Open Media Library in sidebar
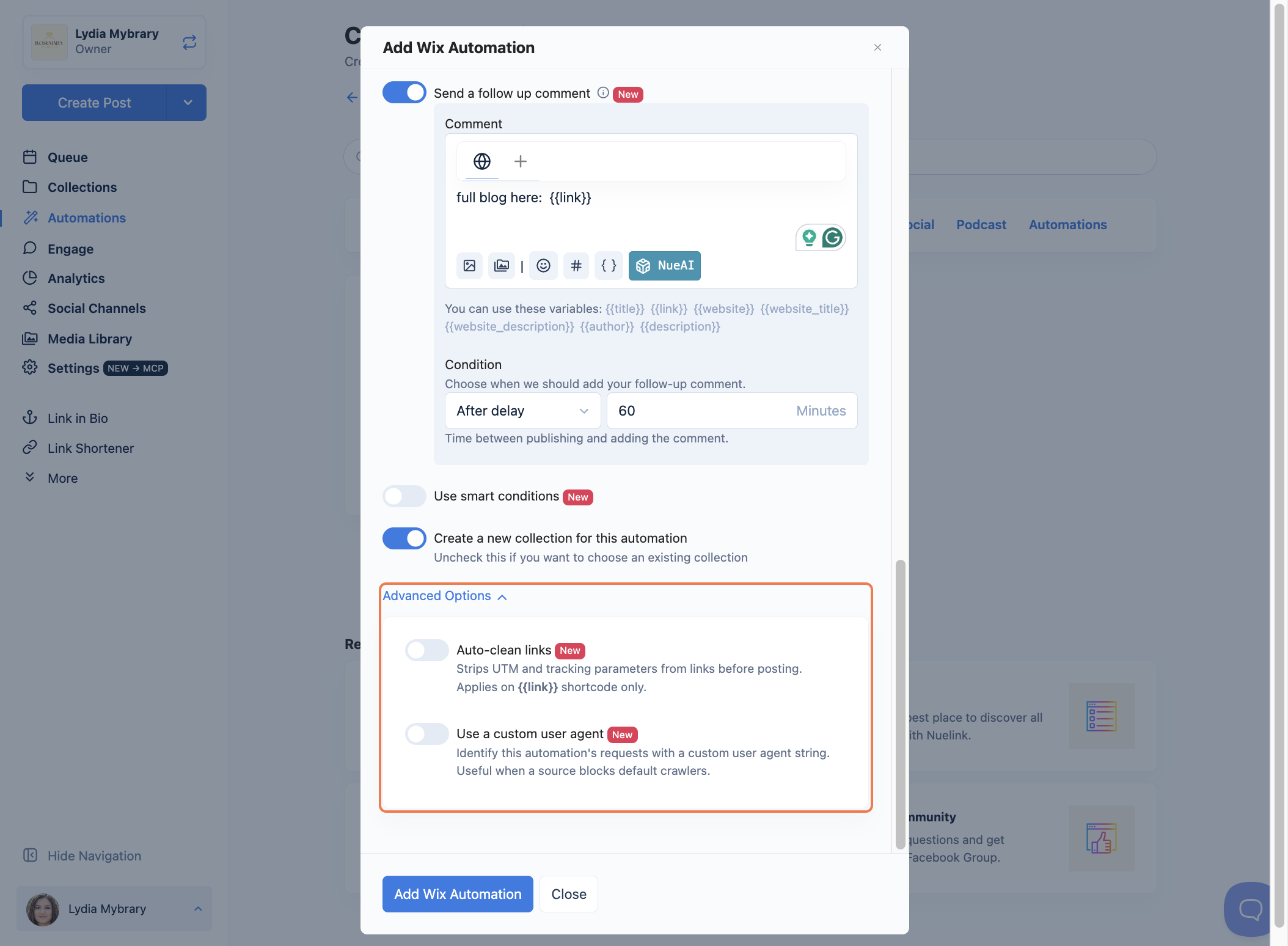The width and height of the screenshot is (1288, 946). click(x=77, y=339)
